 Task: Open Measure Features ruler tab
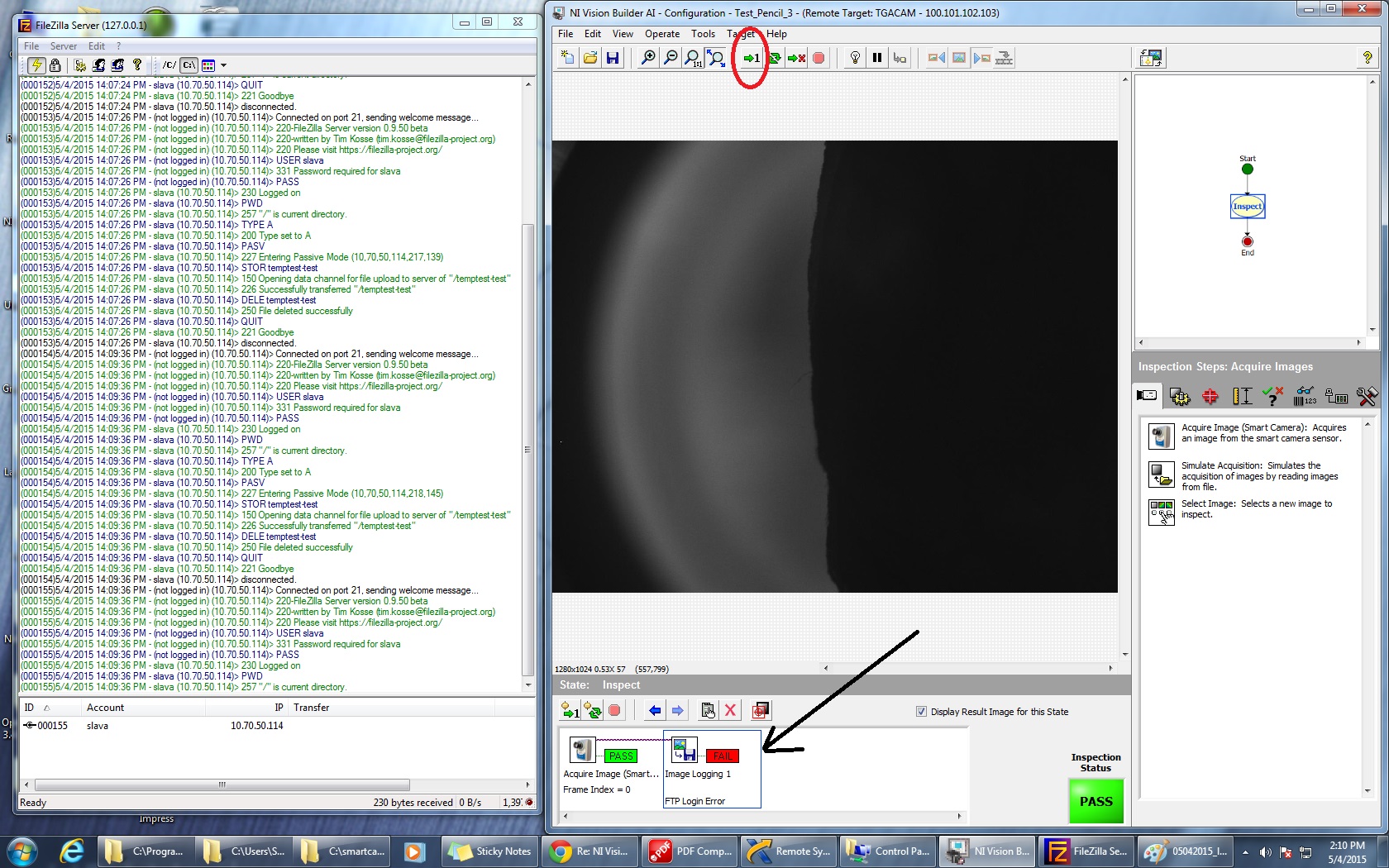point(1242,397)
